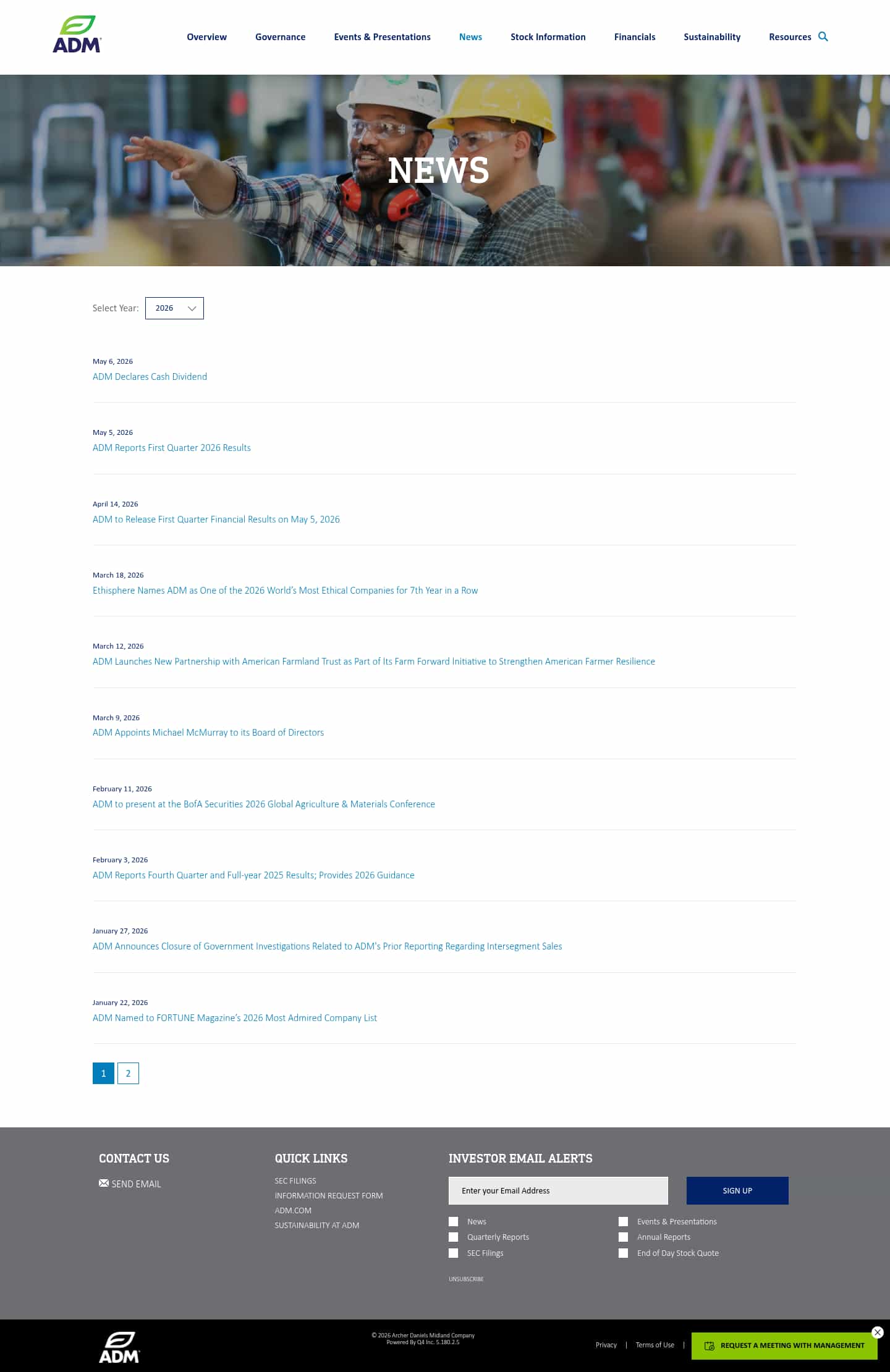The width and height of the screenshot is (890, 1372).
Task: Open the Government Investigations closure article
Action: 328,946
